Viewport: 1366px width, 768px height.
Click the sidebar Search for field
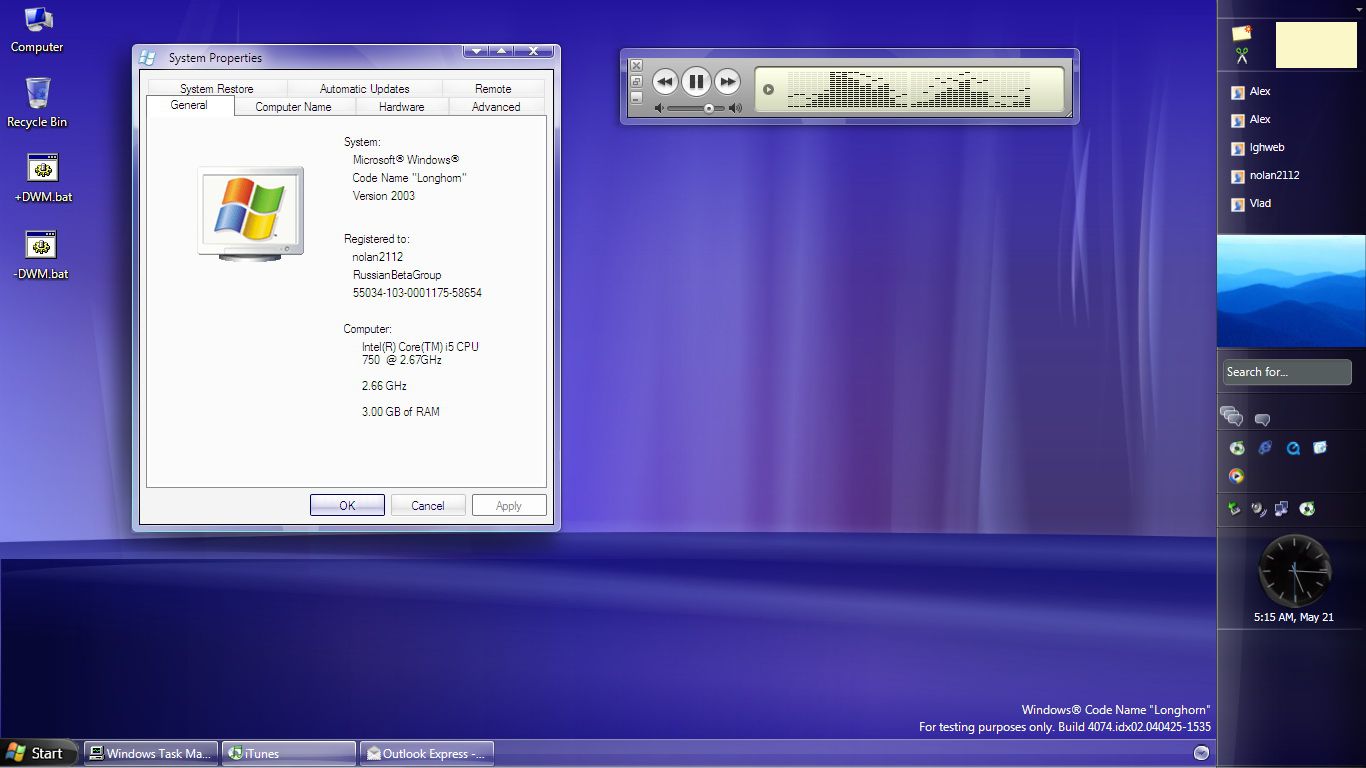1287,372
